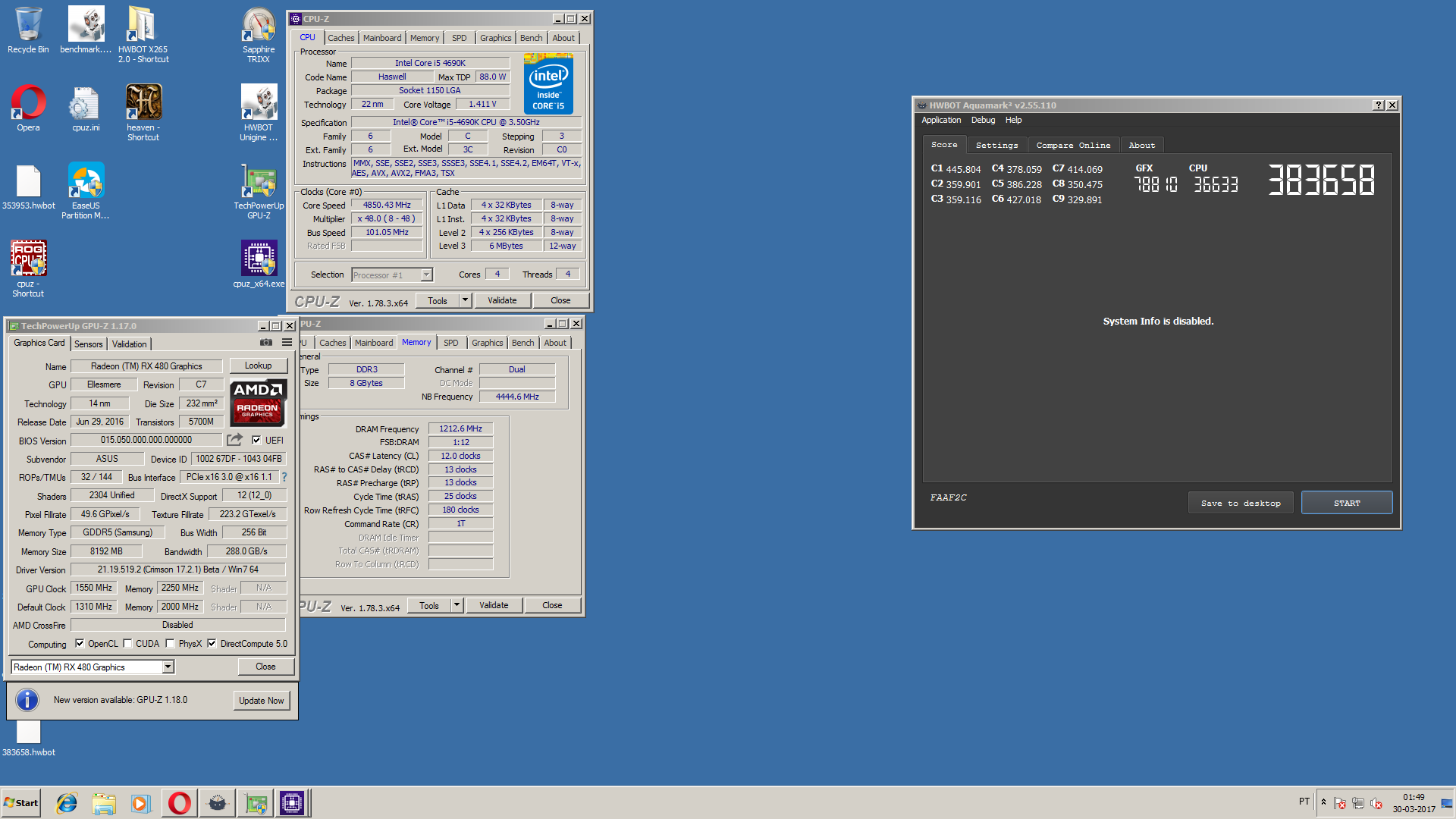The width and height of the screenshot is (1456, 819).
Task: Click the Opera taskbar icon
Action: click(180, 803)
